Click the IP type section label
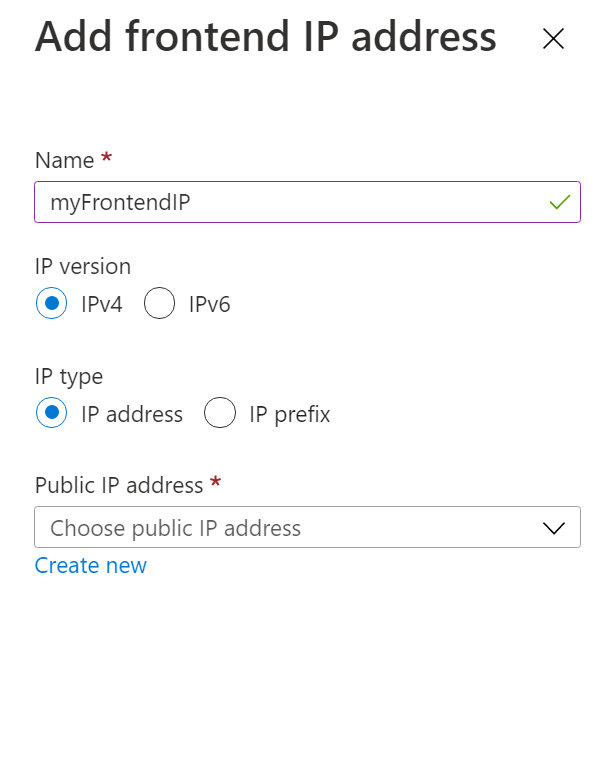The image size is (612, 782). 69,377
